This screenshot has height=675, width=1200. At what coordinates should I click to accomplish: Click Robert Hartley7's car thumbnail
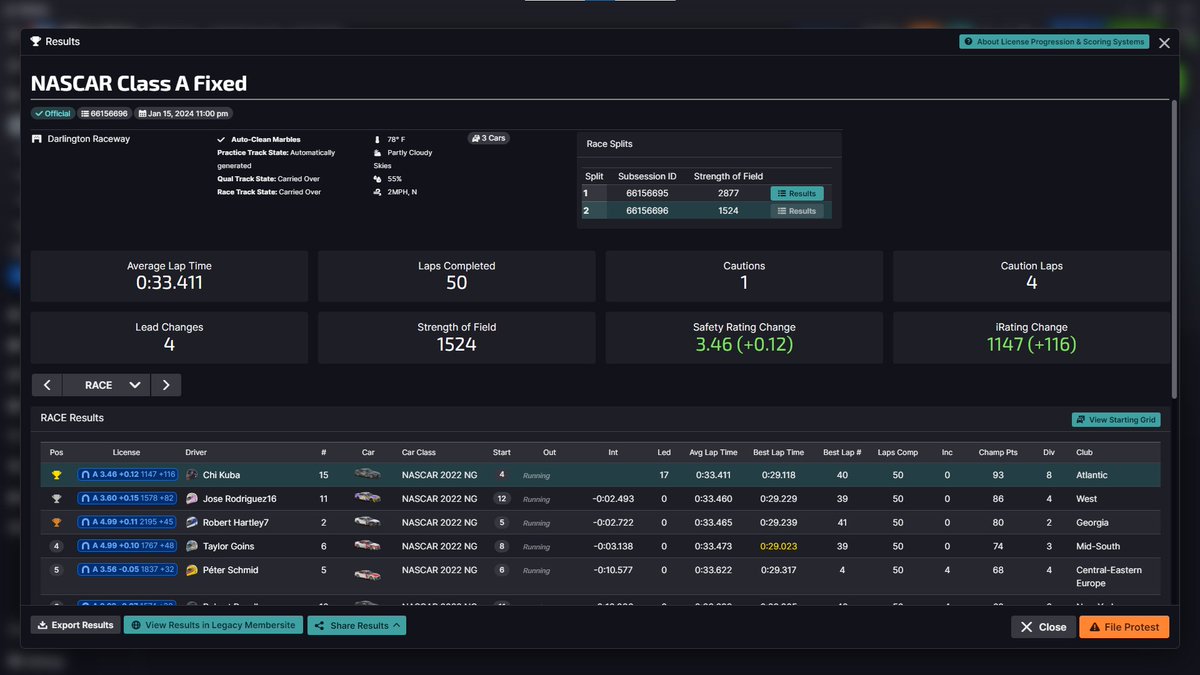click(x=368, y=522)
